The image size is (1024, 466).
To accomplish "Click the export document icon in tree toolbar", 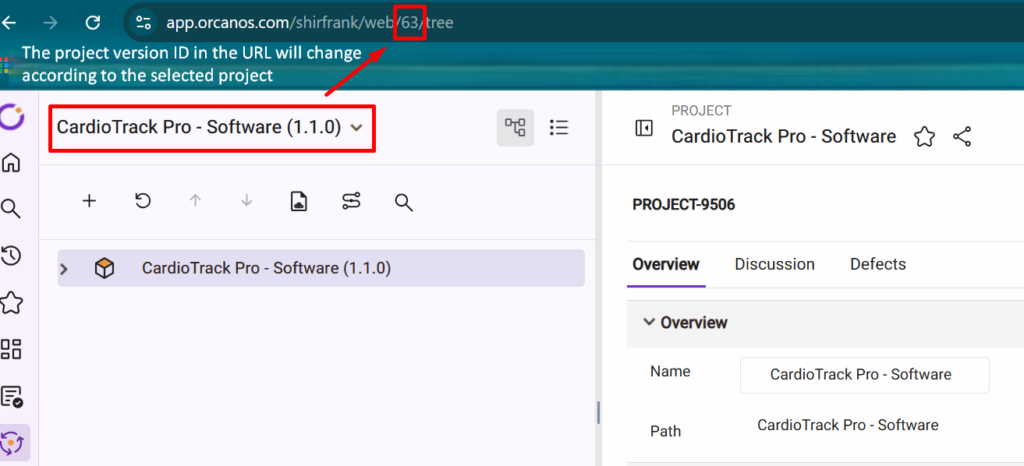I will [298, 202].
